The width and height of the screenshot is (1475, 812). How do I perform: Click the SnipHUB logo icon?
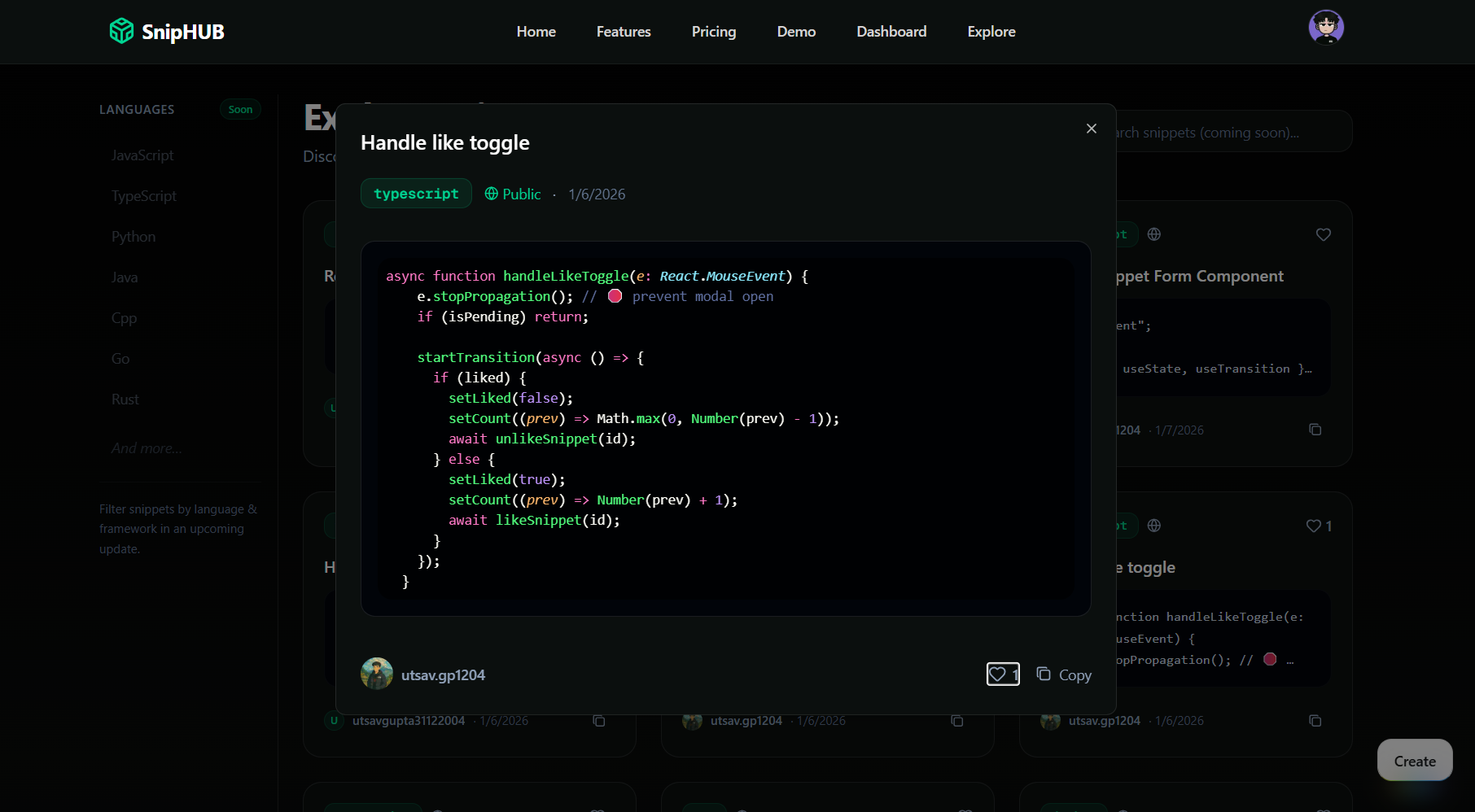click(120, 31)
